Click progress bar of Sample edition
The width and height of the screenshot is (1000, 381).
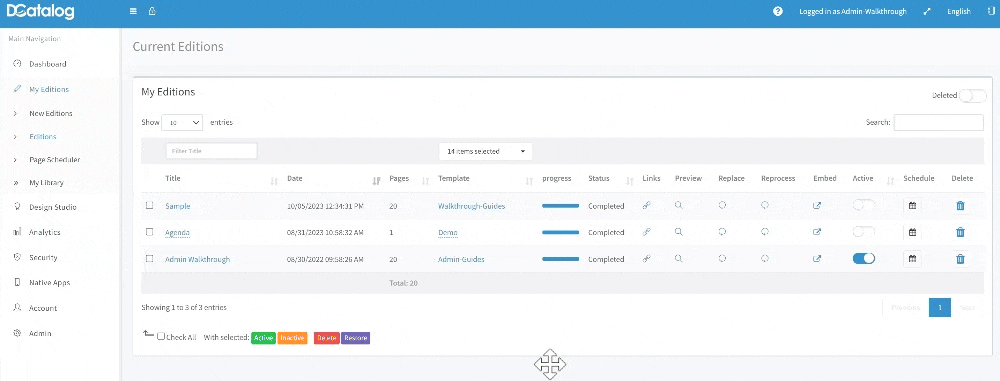(561, 206)
